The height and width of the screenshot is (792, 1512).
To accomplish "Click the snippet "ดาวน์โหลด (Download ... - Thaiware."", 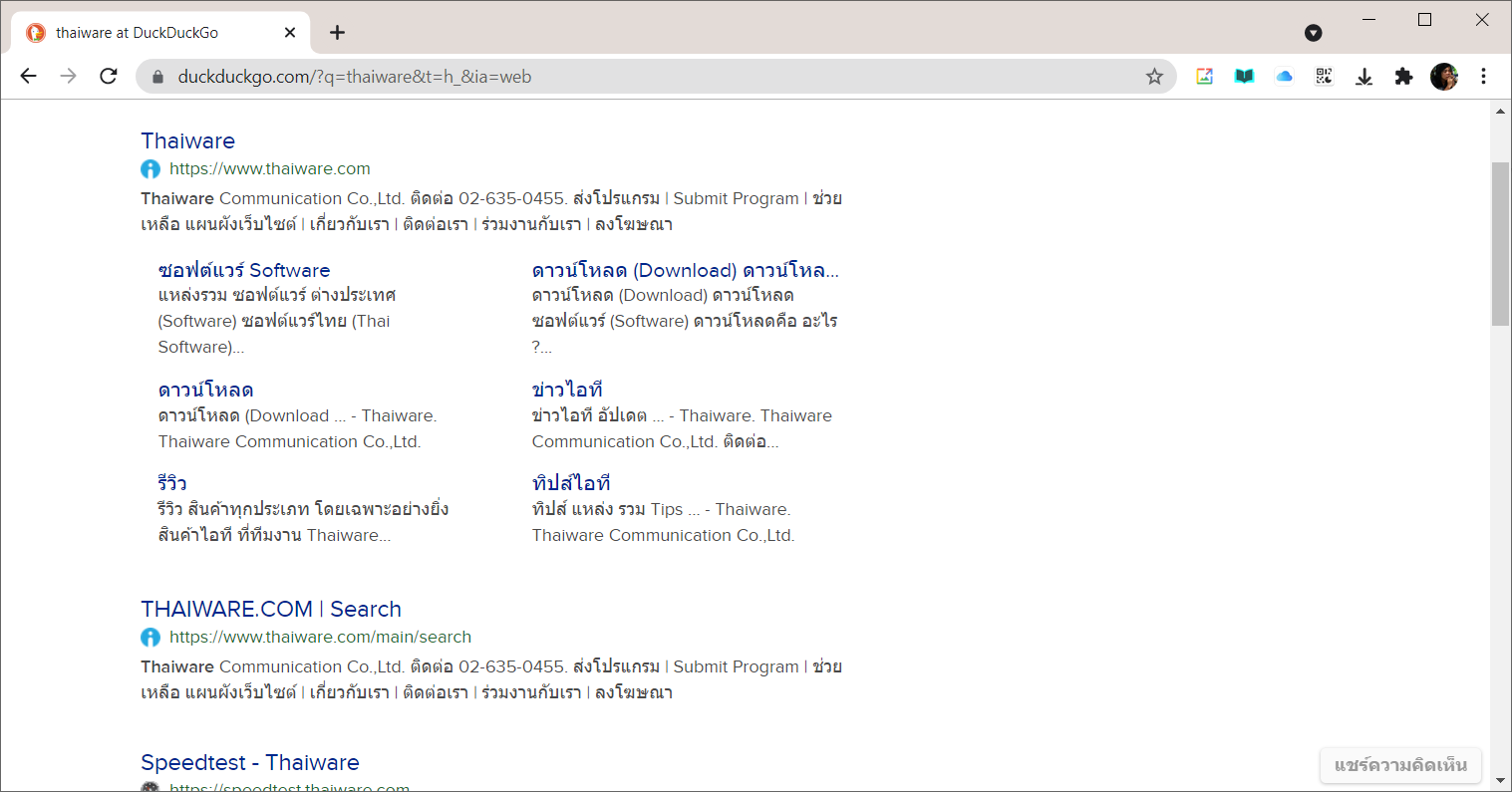I will click(x=297, y=415).
